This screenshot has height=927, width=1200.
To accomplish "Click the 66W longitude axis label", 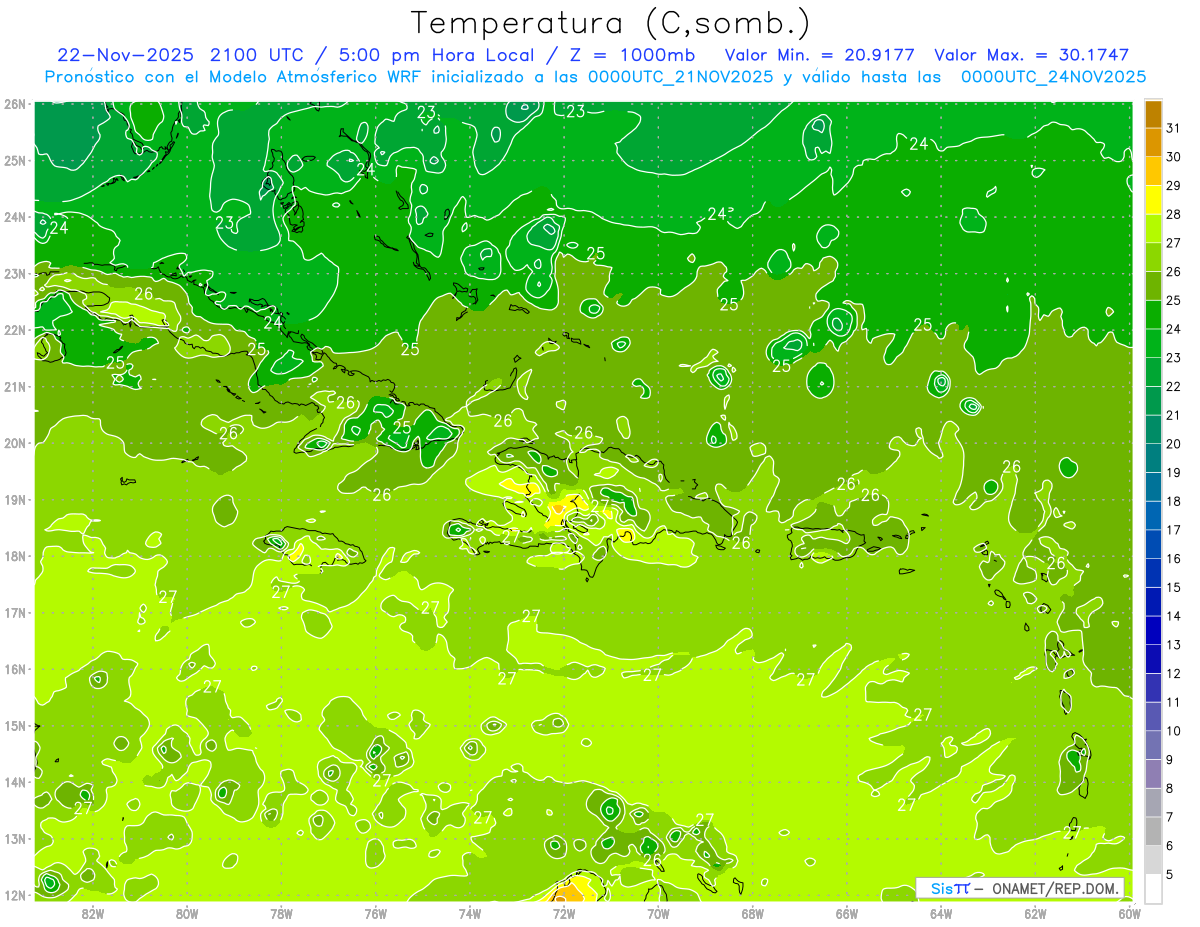I will tap(847, 912).
